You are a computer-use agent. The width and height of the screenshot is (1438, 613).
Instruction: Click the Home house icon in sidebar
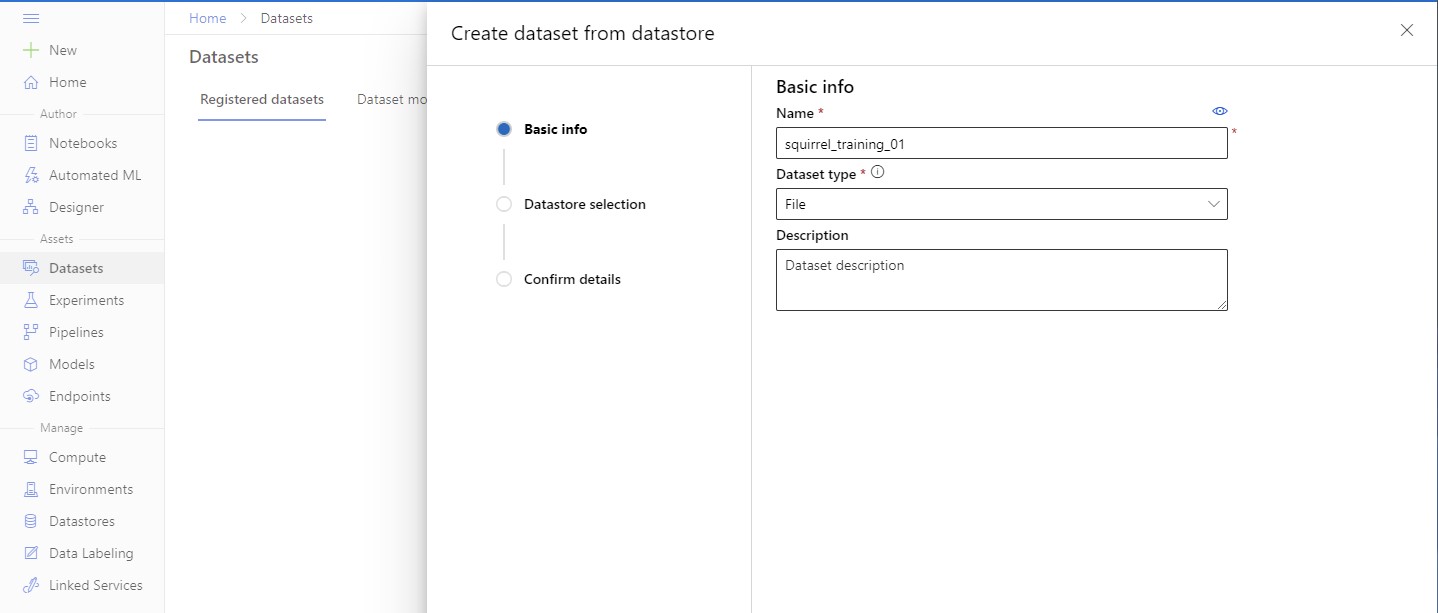[x=31, y=82]
